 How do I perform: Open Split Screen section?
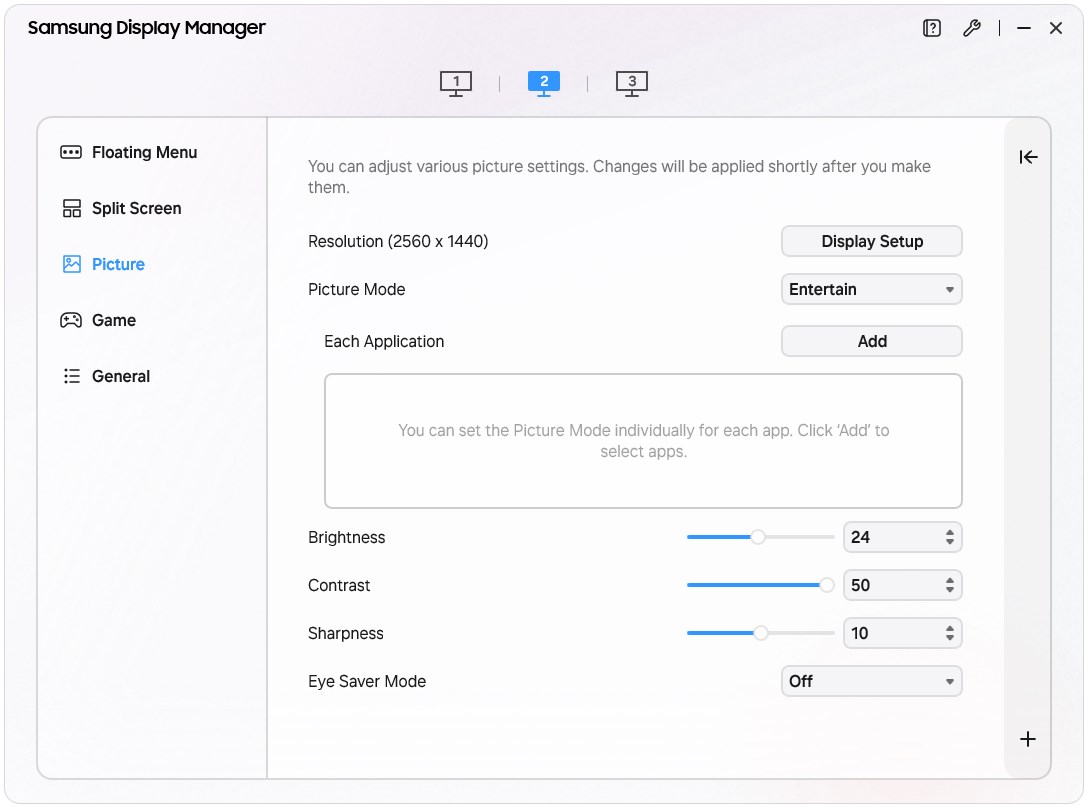click(136, 208)
